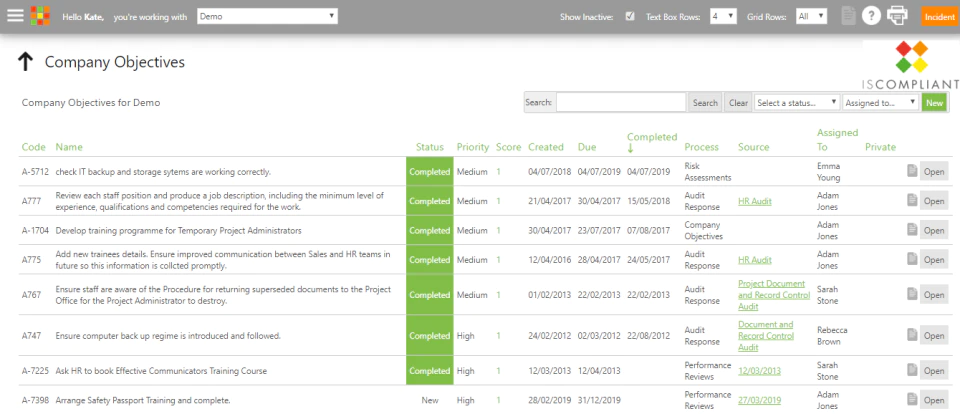Open objective A747 with Open button
This screenshot has width=960, height=414.
point(934,336)
